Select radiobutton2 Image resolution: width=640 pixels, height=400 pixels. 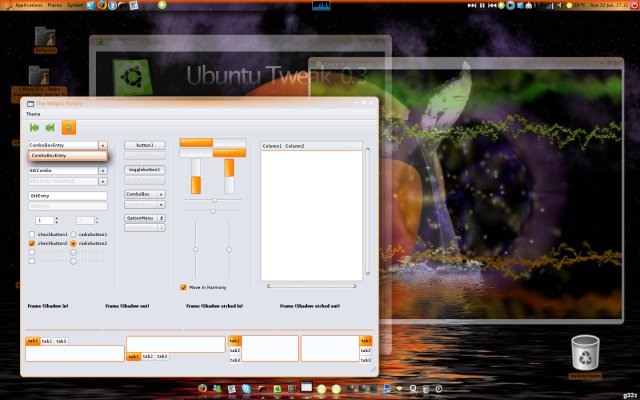73,243
